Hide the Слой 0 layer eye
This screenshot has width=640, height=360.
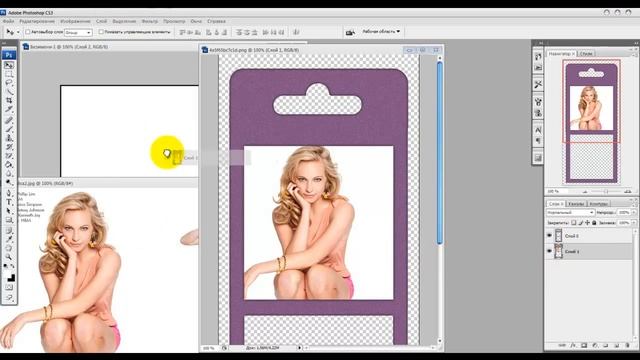pos(549,236)
